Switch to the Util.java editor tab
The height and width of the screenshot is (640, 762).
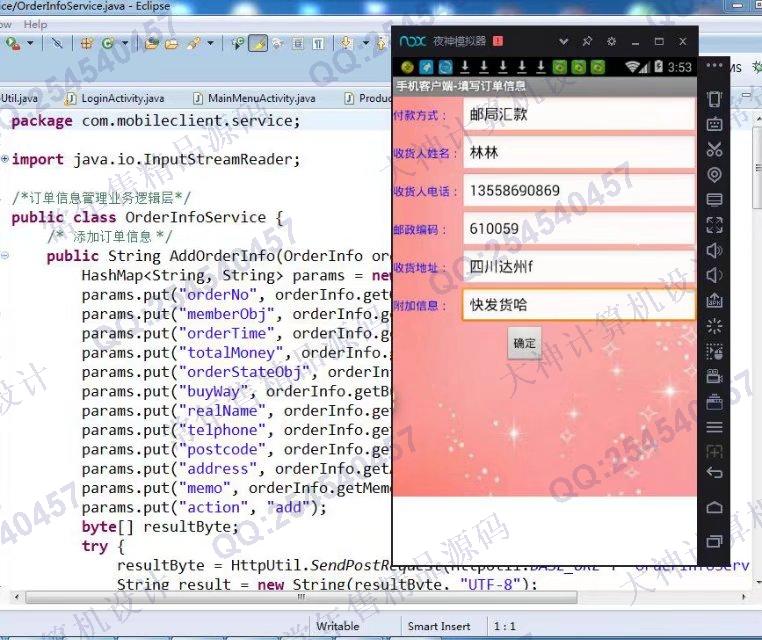pyautogui.click(x=18, y=98)
